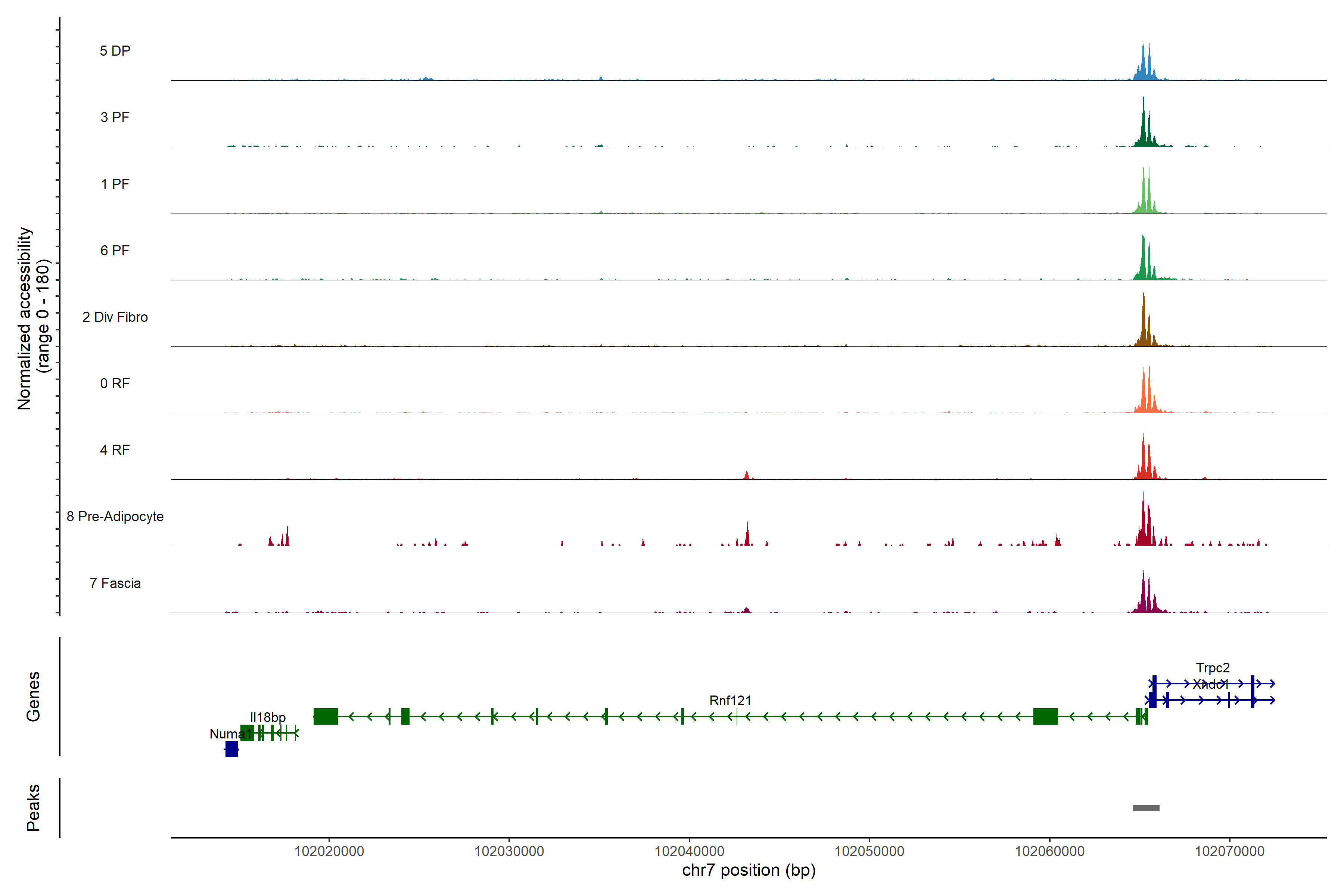Click the 6 PF track label
This screenshot has height=896, width=1344.
(115, 250)
